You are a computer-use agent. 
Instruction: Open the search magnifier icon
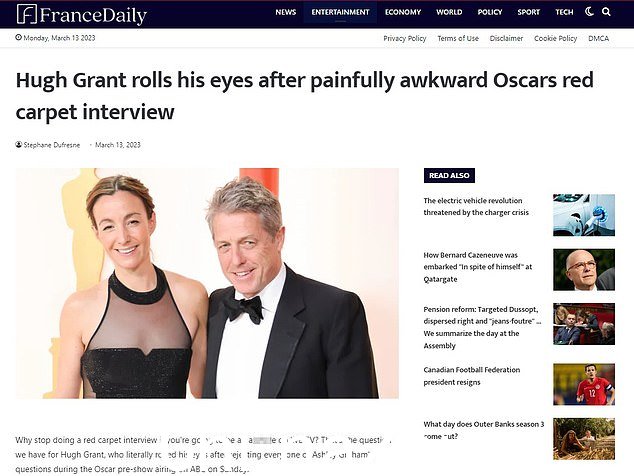pos(606,12)
